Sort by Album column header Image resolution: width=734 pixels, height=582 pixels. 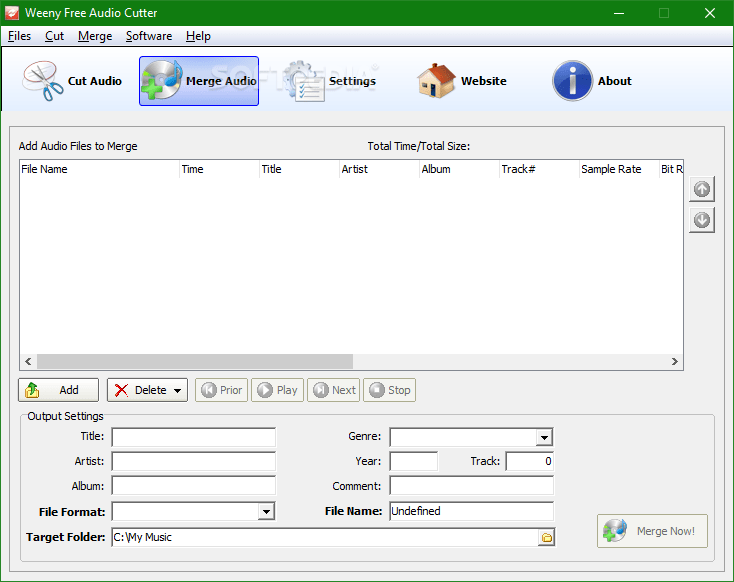point(460,169)
